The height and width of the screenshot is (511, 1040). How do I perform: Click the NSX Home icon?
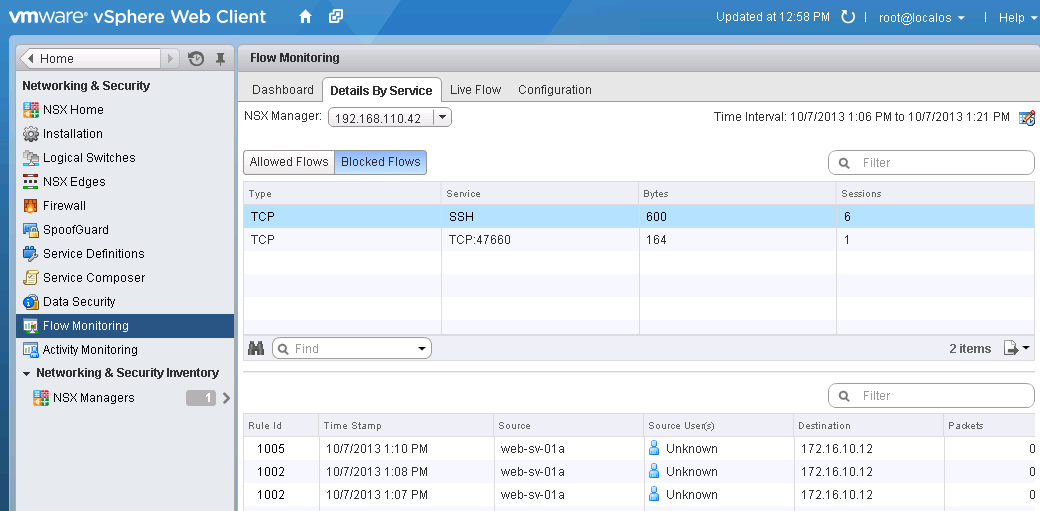(31, 110)
